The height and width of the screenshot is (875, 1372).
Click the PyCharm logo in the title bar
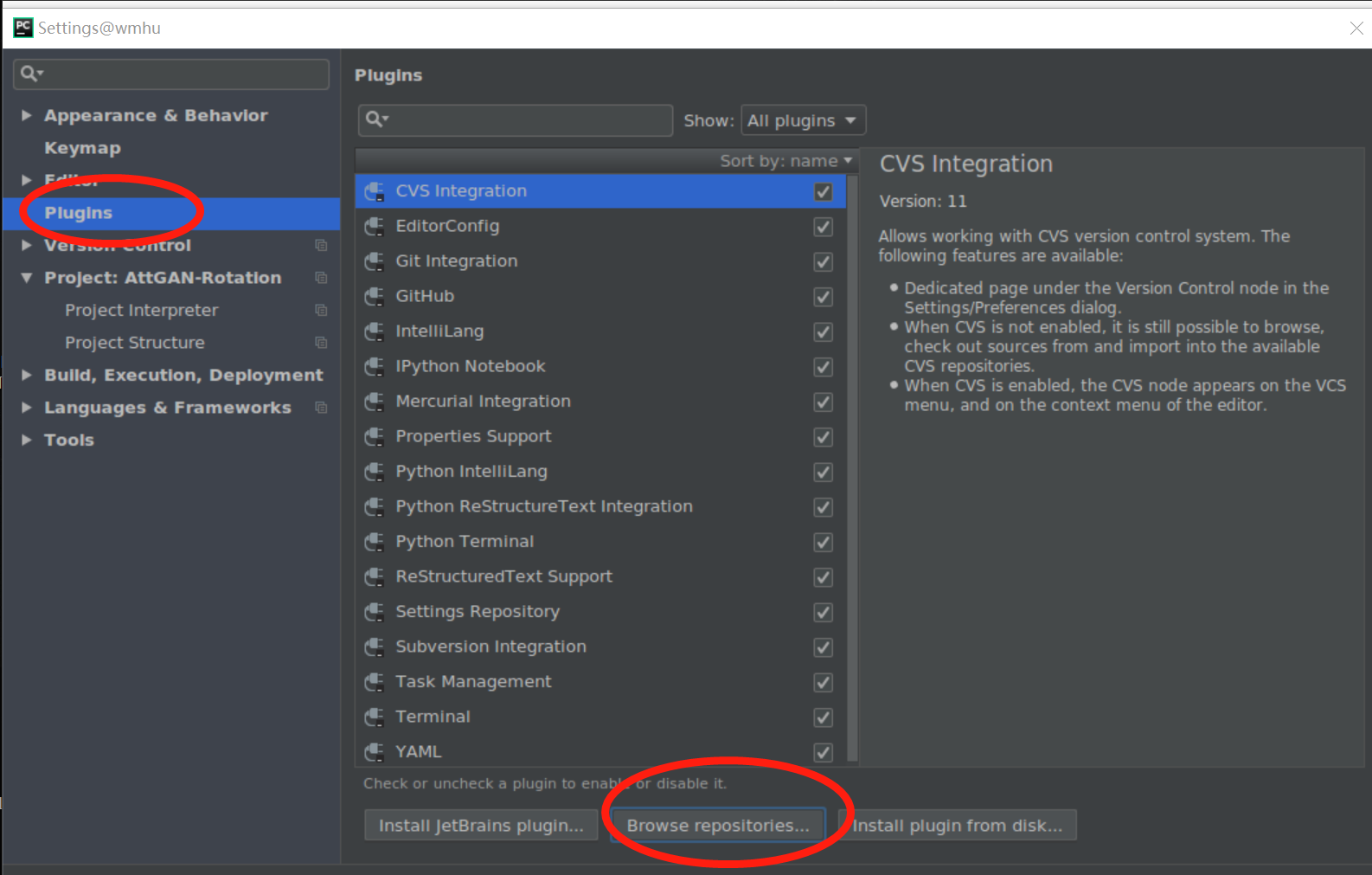[x=23, y=28]
